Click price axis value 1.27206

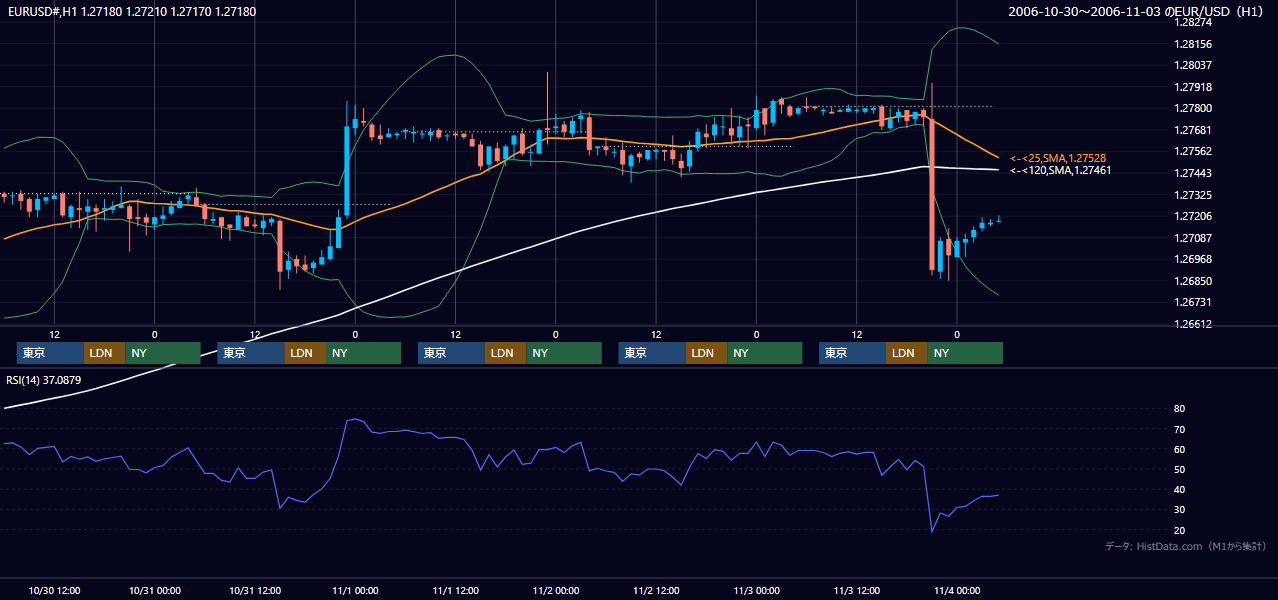pyautogui.click(x=1194, y=216)
